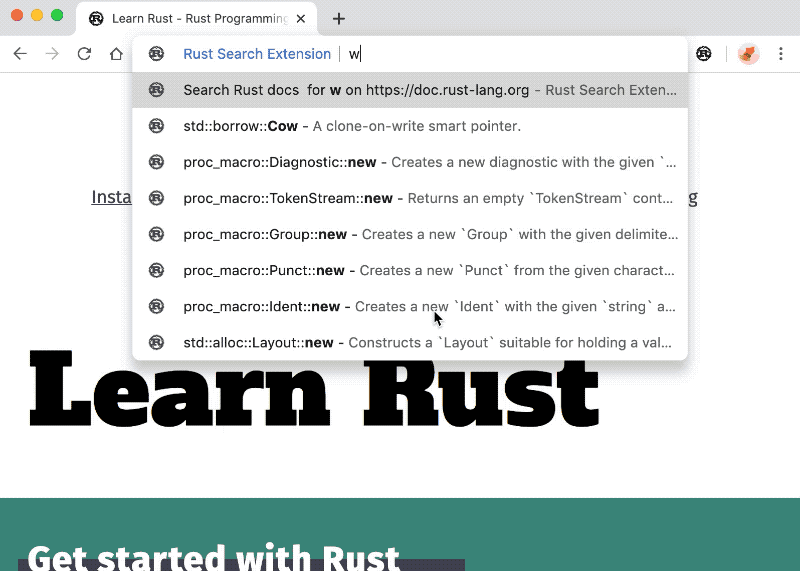This screenshot has height=571, width=800.
Task: Select the Learn Rust browser tab
Action: pyautogui.click(x=196, y=19)
